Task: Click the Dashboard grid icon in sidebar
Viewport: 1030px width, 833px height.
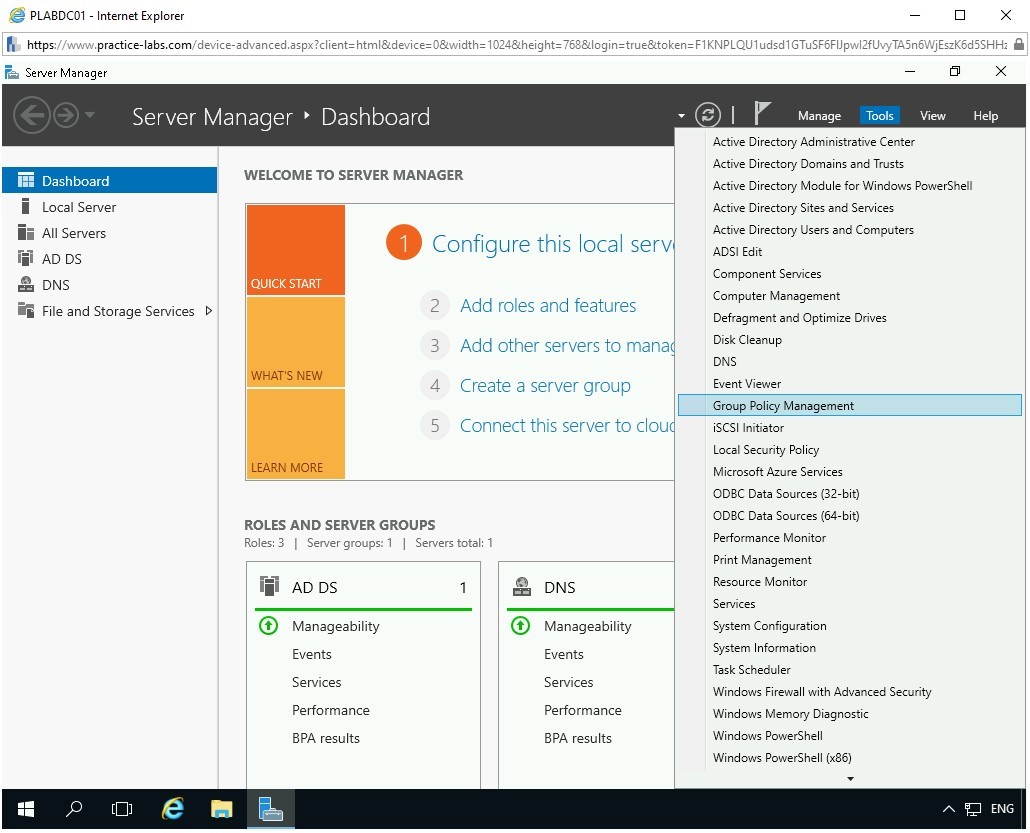Action: [26, 181]
